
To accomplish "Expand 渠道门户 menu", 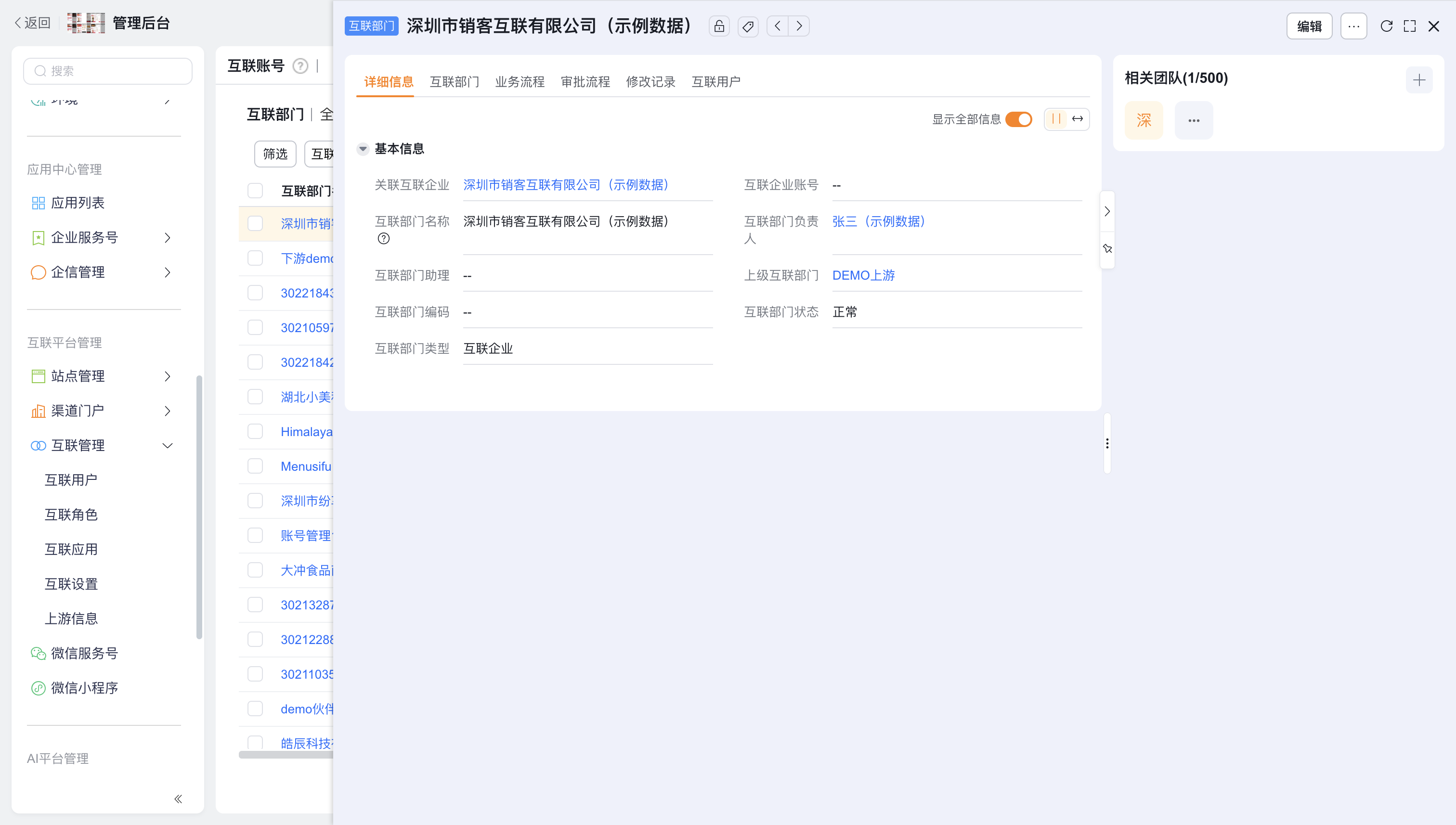I will coord(167,411).
